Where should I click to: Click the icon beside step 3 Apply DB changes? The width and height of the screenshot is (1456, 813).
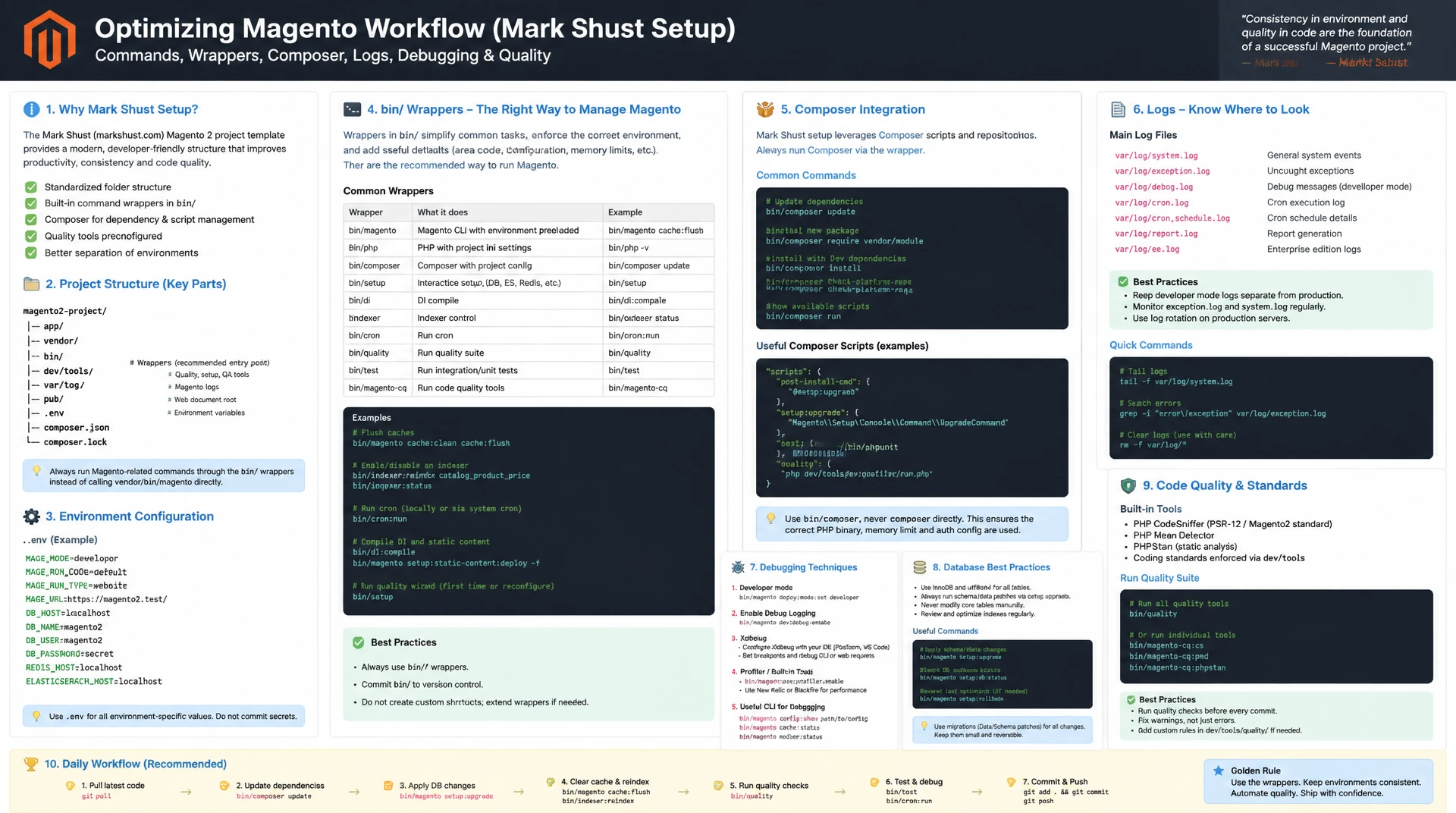point(388,786)
